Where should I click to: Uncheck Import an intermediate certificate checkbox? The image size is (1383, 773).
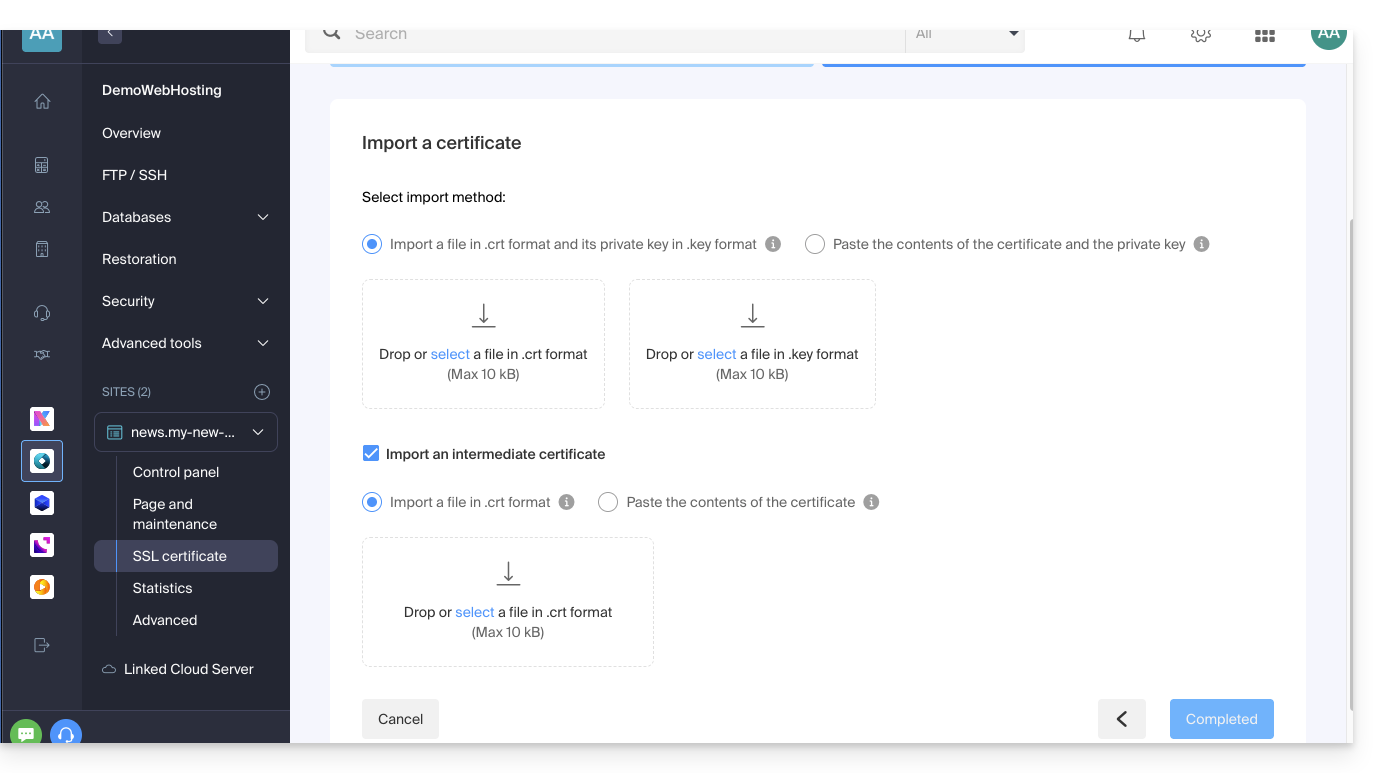pos(371,454)
